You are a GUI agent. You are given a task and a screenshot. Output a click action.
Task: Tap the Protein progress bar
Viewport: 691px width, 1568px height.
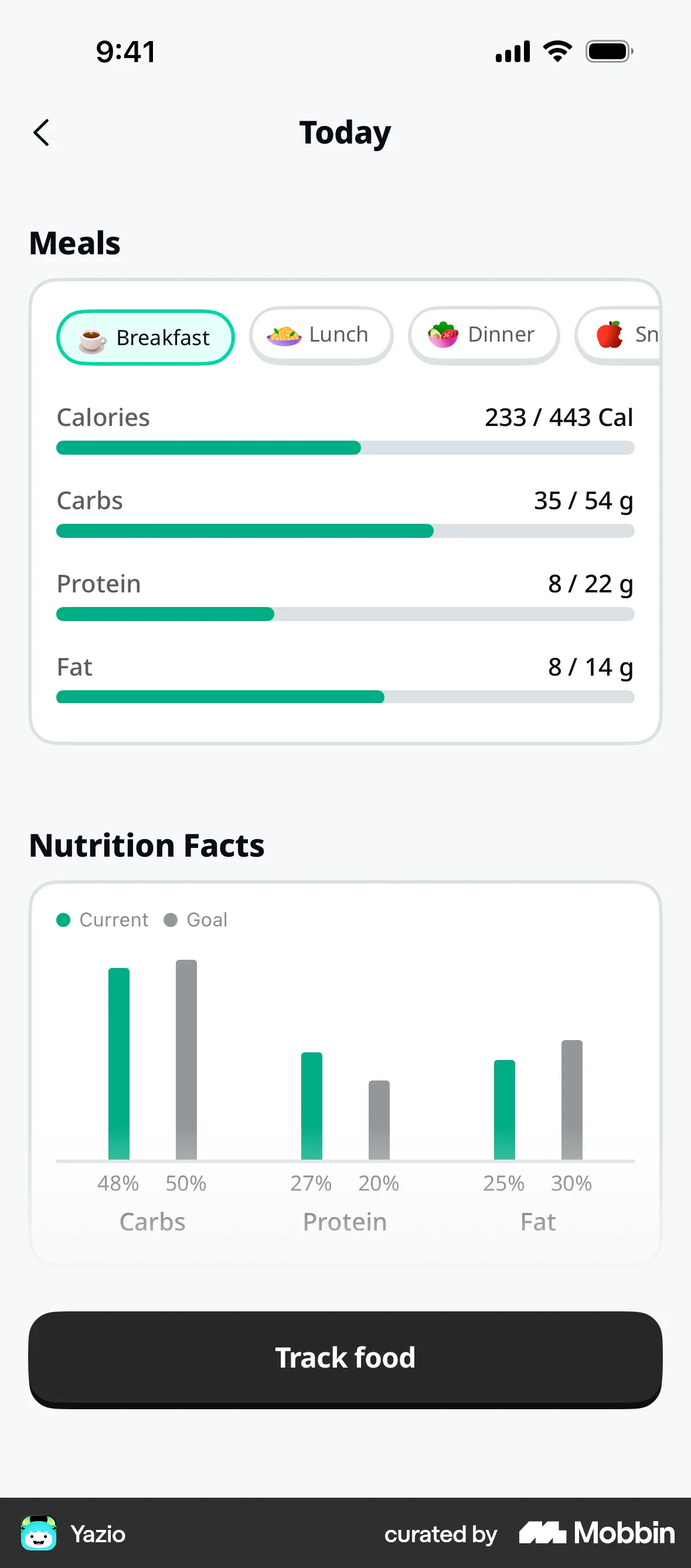(345, 614)
